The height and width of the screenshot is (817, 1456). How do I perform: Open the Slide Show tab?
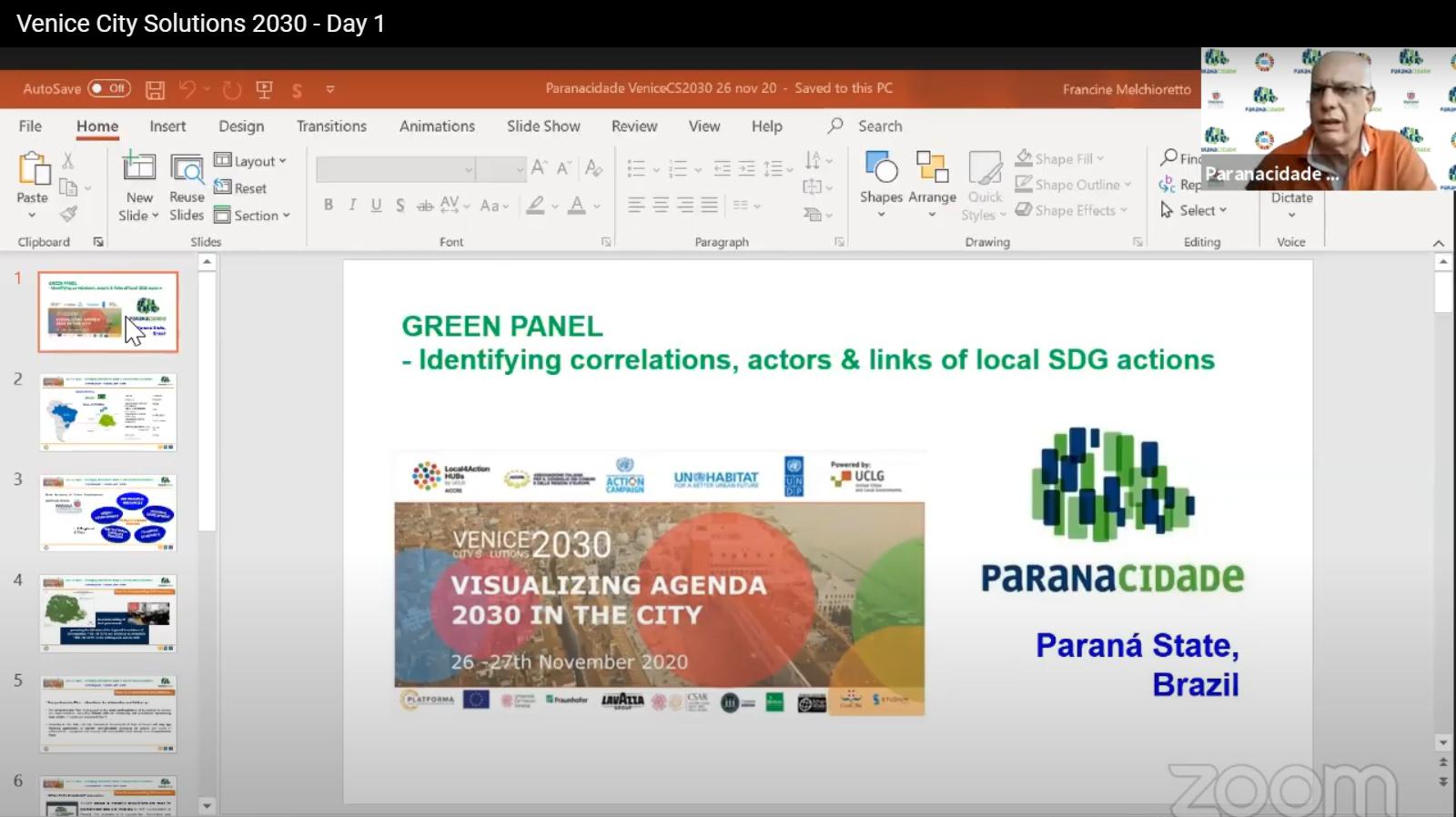coord(543,126)
